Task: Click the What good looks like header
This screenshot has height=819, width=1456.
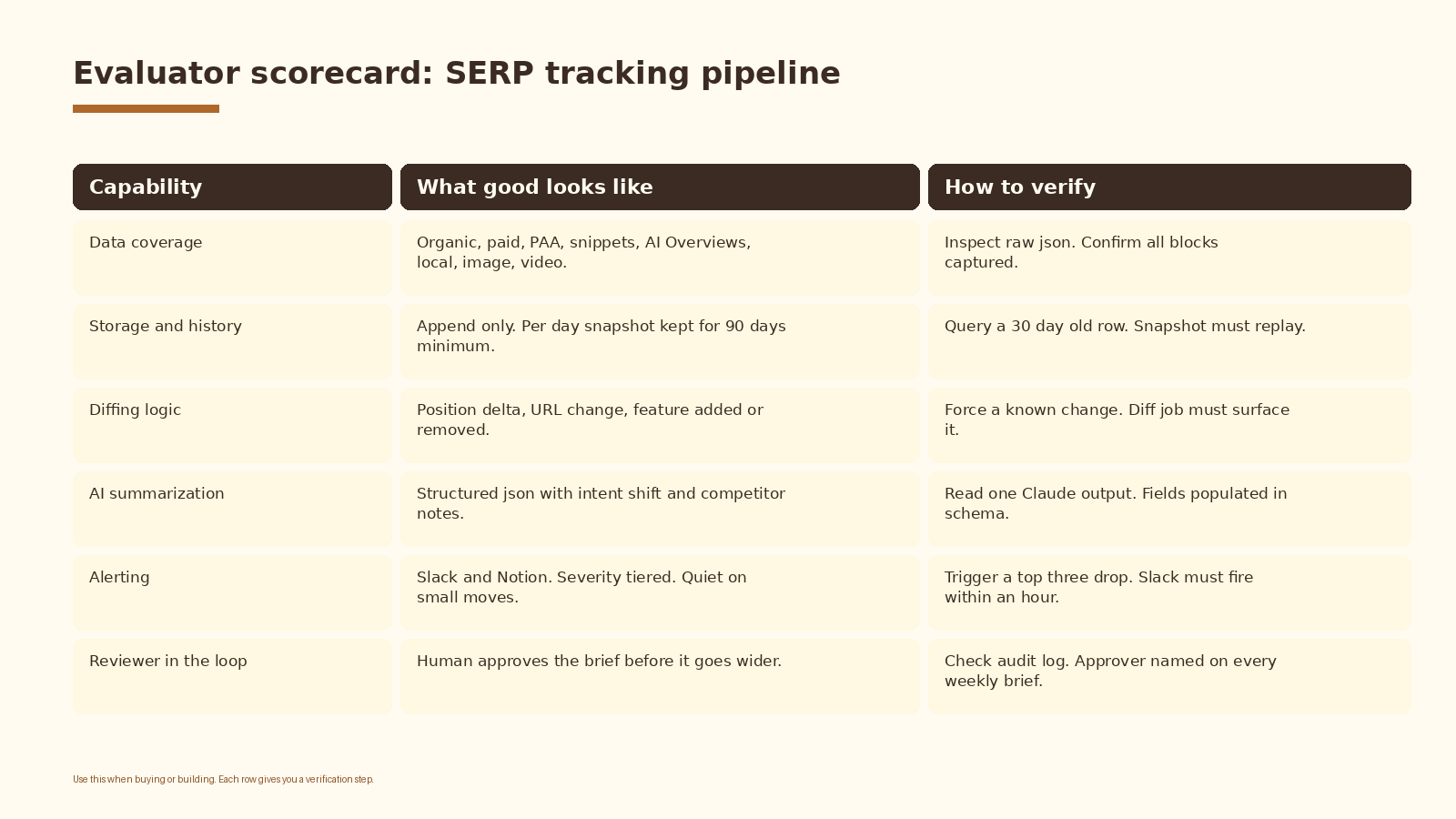Action: point(660,187)
